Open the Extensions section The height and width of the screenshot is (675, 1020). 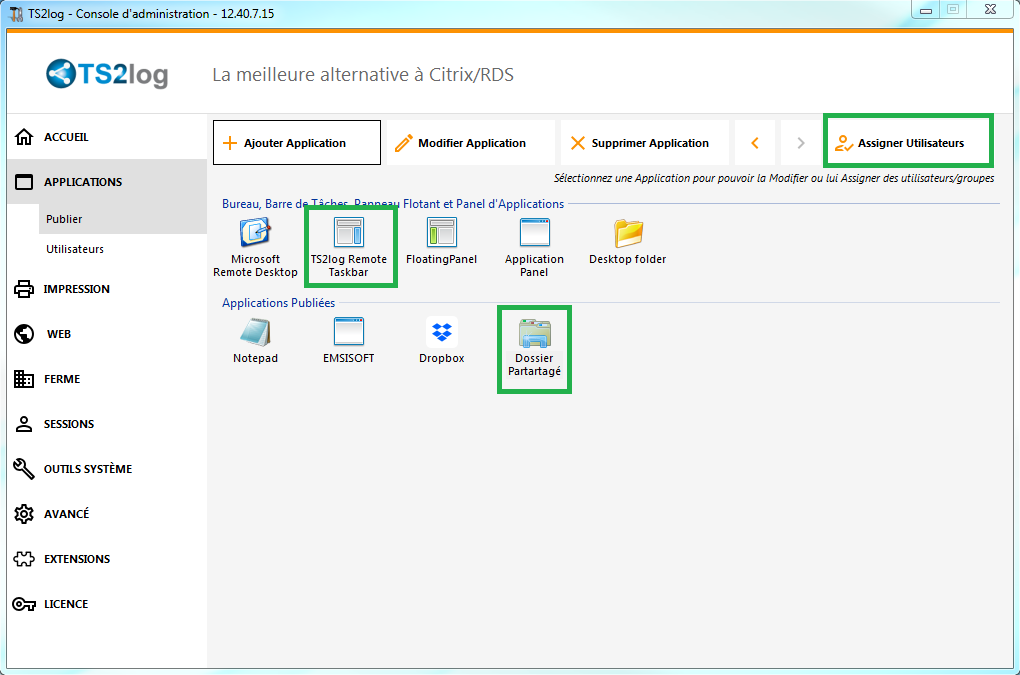click(107, 559)
